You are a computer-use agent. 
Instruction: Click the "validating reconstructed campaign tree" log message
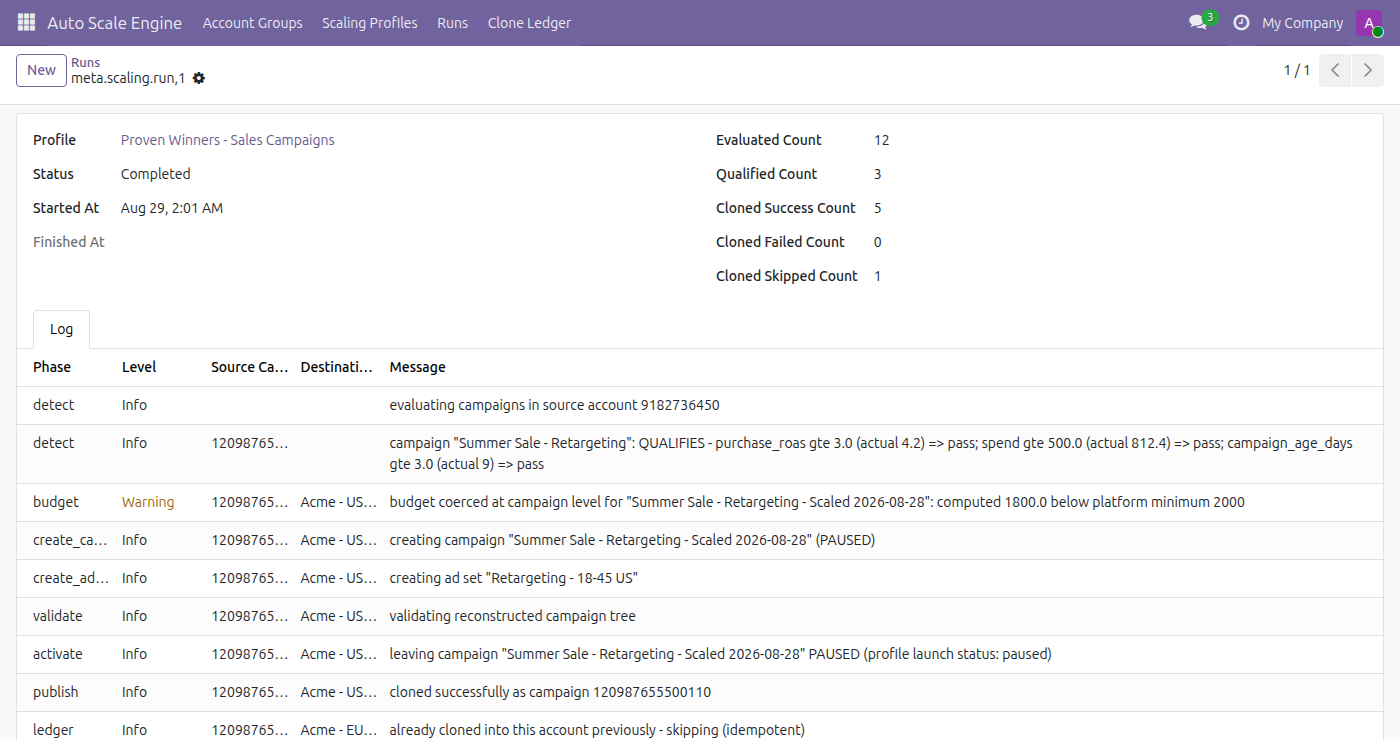[512, 616]
